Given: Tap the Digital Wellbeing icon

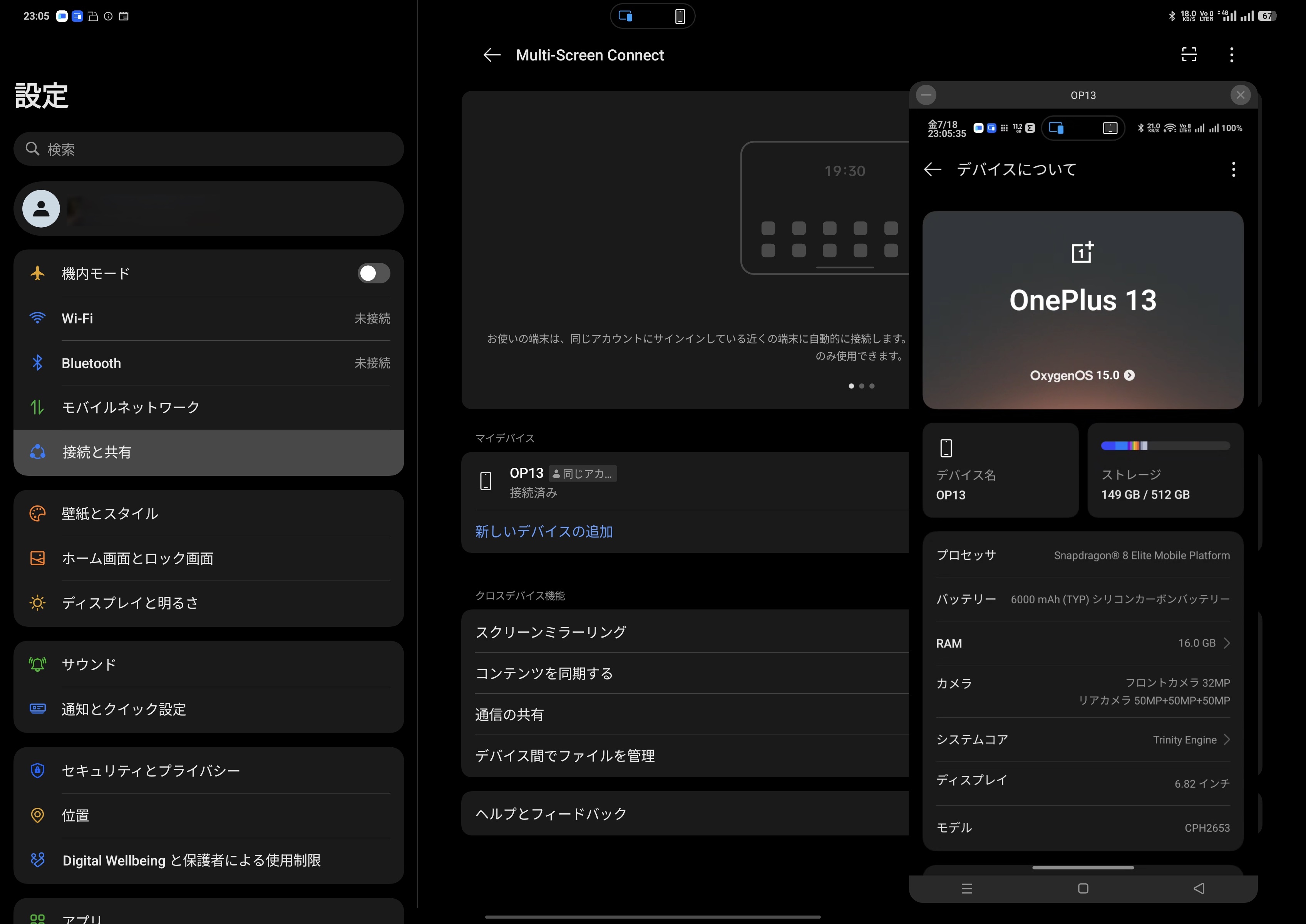Looking at the screenshot, I should 38,860.
